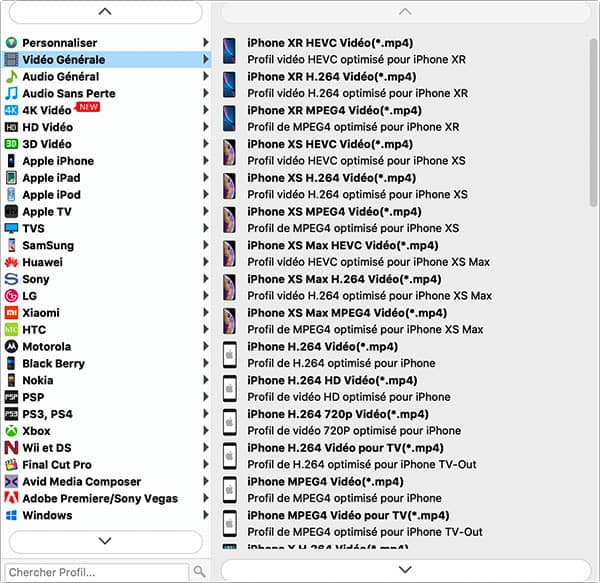
Task: Click the 4K Vidéo category icon
Action: [x=12, y=110]
